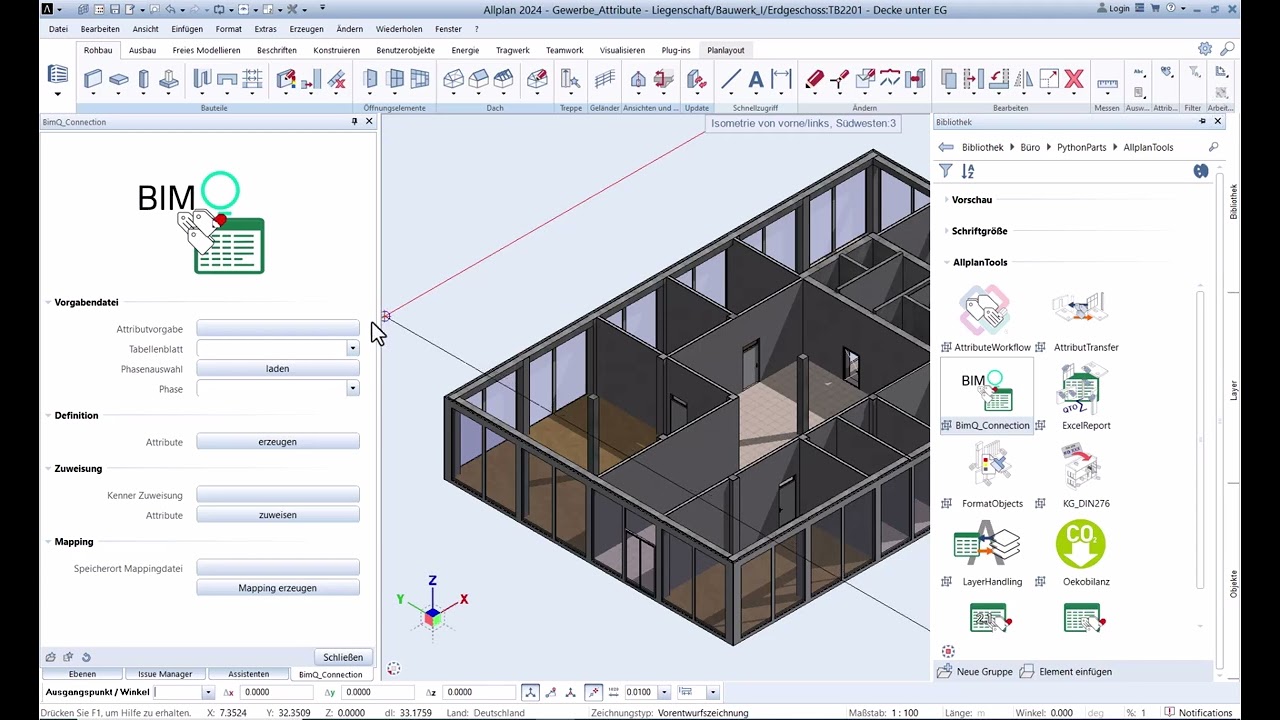Pin the Bibliothek palette
Viewport: 1280px width, 720px height.
pos(1202,121)
